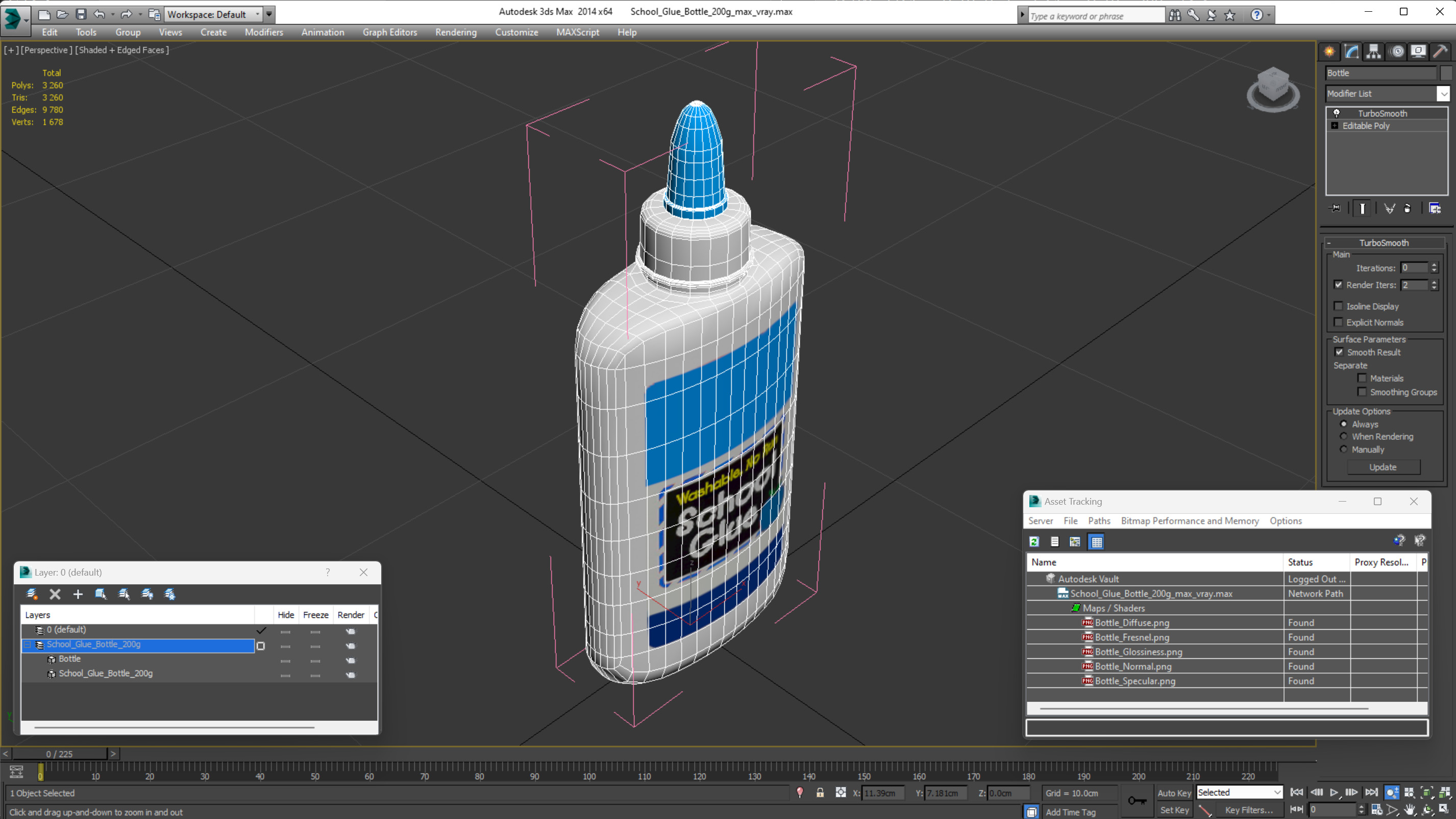This screenshot has height=819, width=1456.
Task: Click the search binoculars icon
Action: [1174, 15]
